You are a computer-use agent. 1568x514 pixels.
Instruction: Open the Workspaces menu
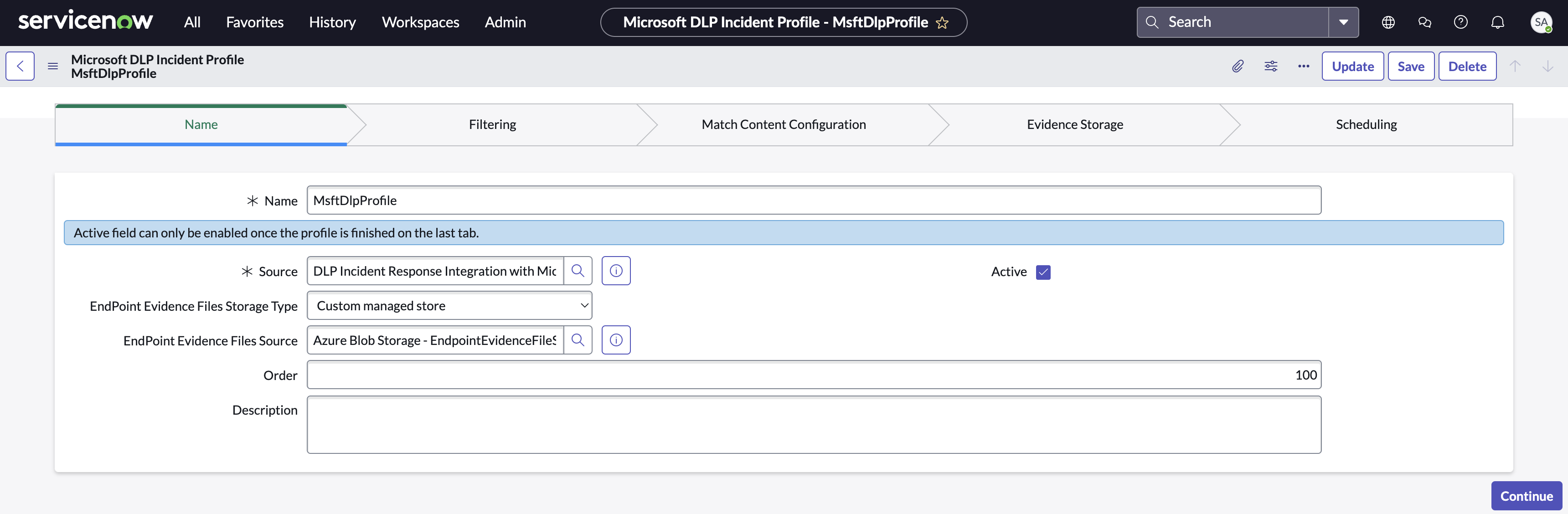click(x=421, y=22)
